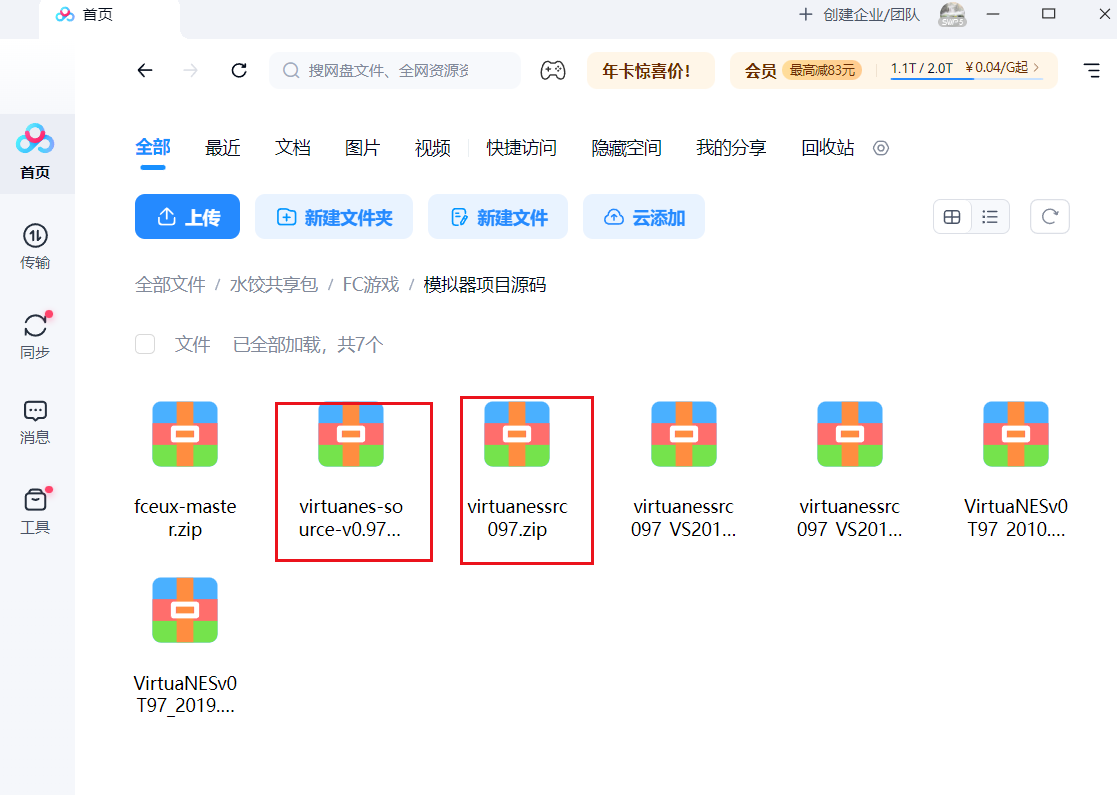Switch to the 文档 tab
The width and height of the screenshot is (1117, 795).
[x=293, y=148]
